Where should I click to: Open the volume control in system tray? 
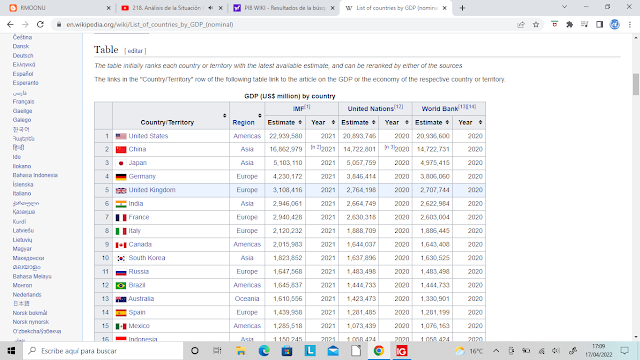pos(556,351)
